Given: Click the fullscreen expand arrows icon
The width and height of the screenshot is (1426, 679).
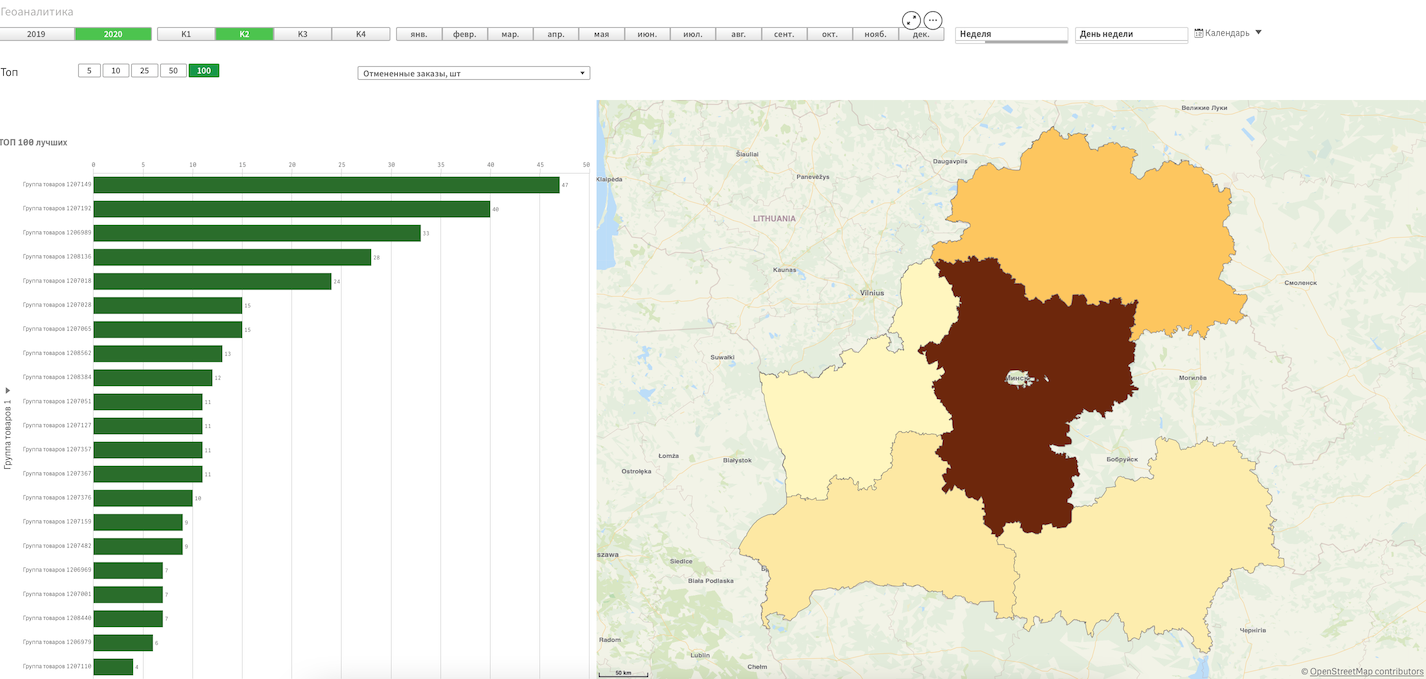Looking at the screenshot, I should tap(911, 20).
